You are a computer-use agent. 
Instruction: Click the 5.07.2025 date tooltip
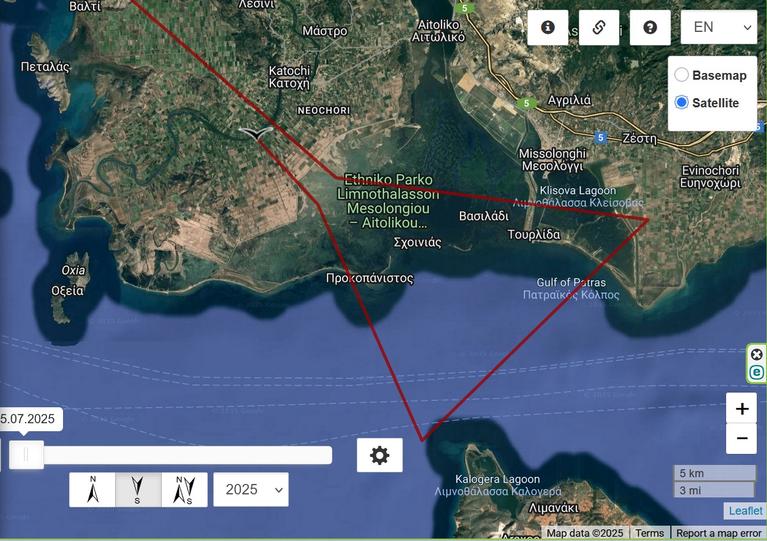tap(29, 419)
